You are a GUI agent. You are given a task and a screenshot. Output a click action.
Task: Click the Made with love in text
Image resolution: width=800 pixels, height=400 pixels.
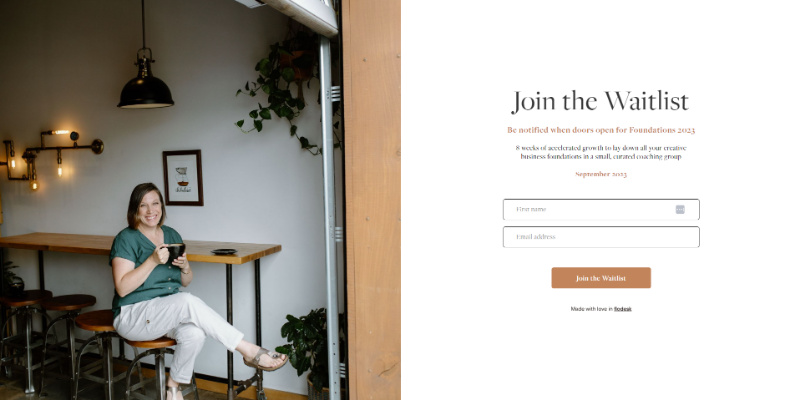pyautogui.click(x=591, y=309)
